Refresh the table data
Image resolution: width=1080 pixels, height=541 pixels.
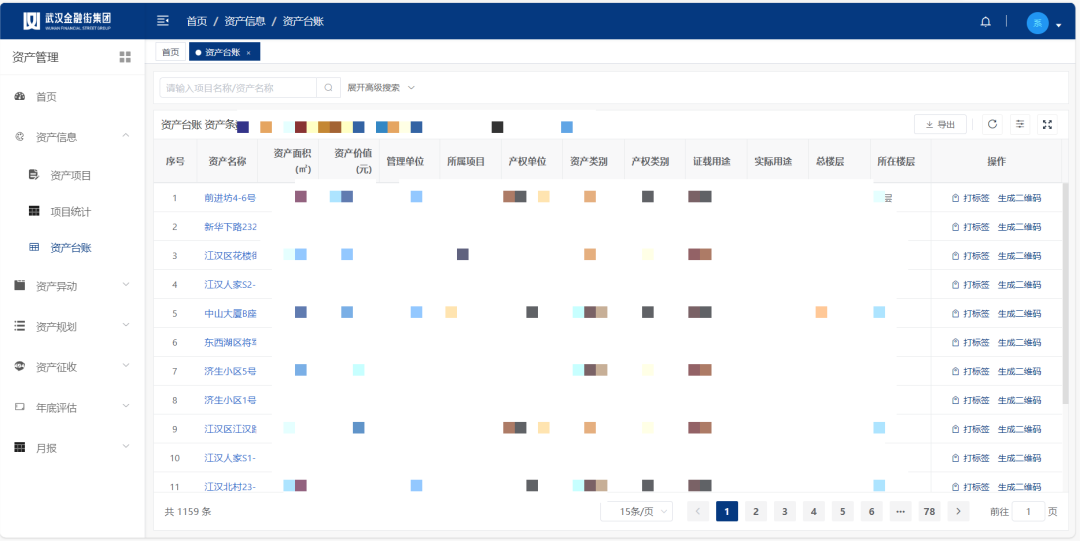pyautogui.click(x=992, y=124)
